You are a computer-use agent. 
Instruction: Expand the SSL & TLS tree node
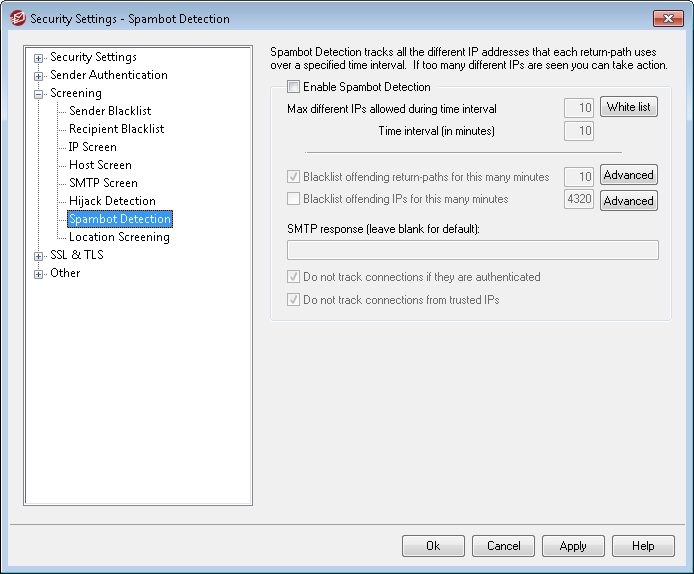(x=39, y=256)
